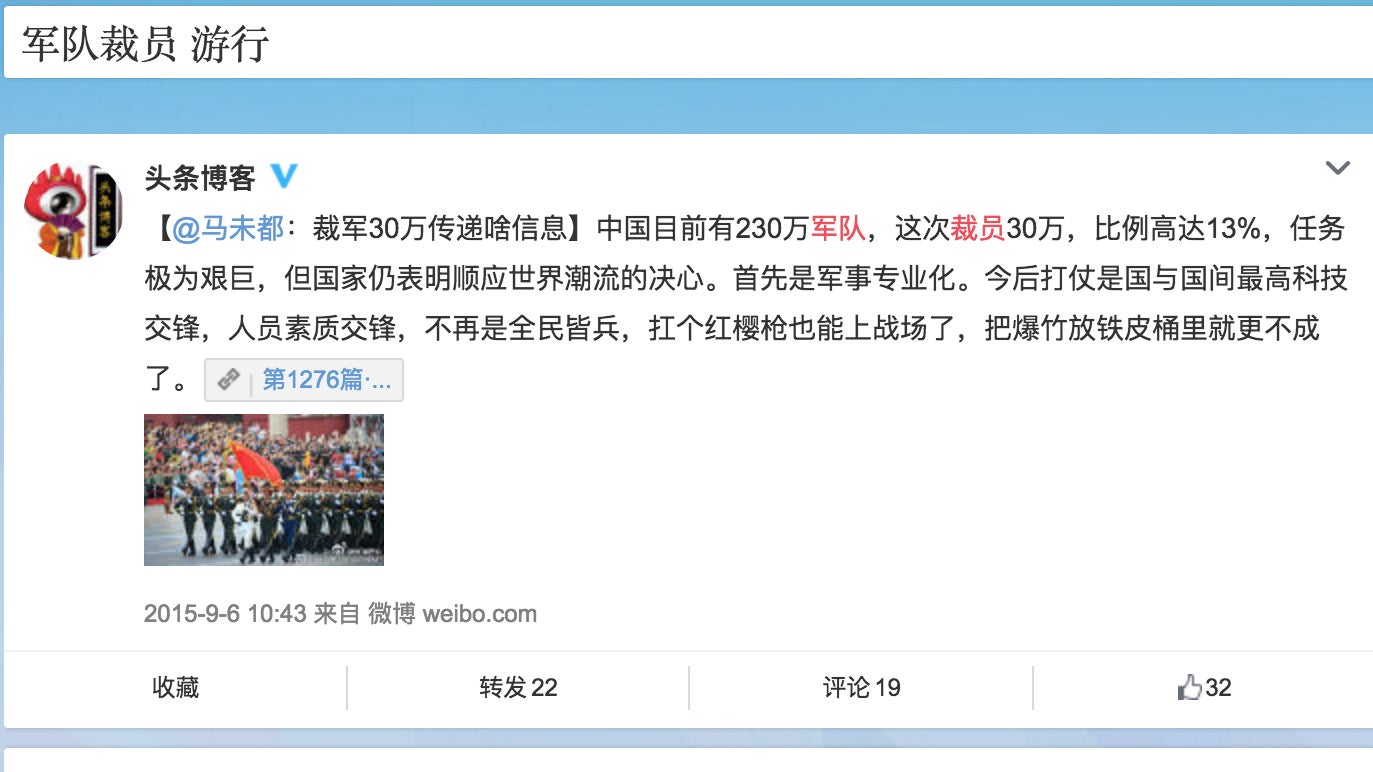Viewport: 1373px width, 772px height.
Task: Click 转发 22 to repost
Action: (518, 688)
